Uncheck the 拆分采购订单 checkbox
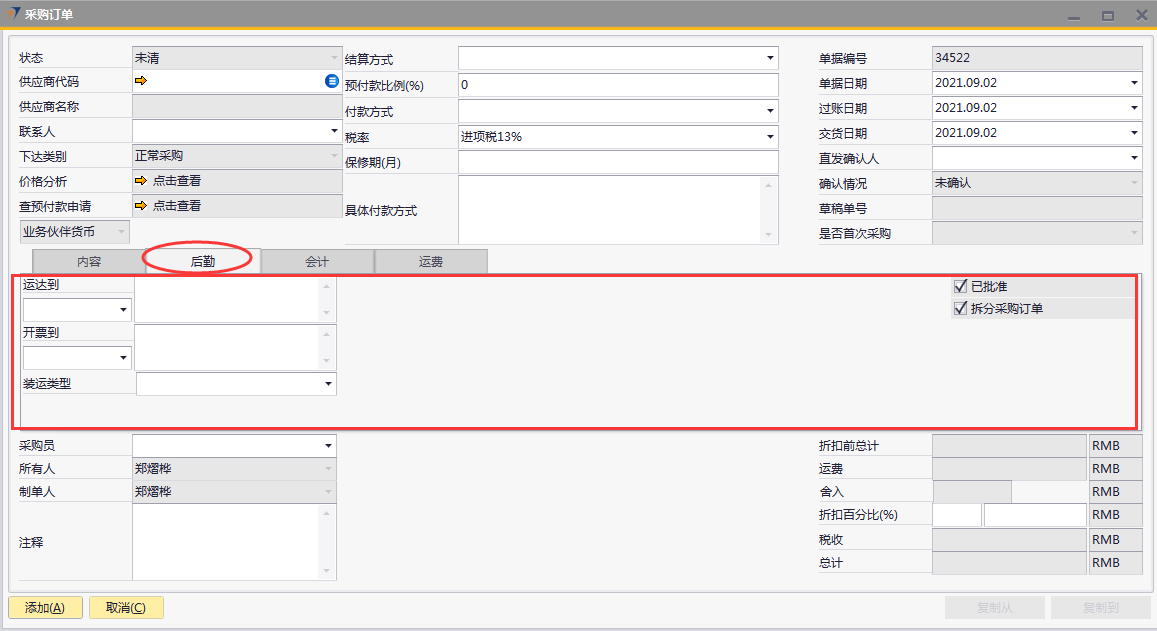This screenshot has width=1157, height=631. [x=961, y=308]
